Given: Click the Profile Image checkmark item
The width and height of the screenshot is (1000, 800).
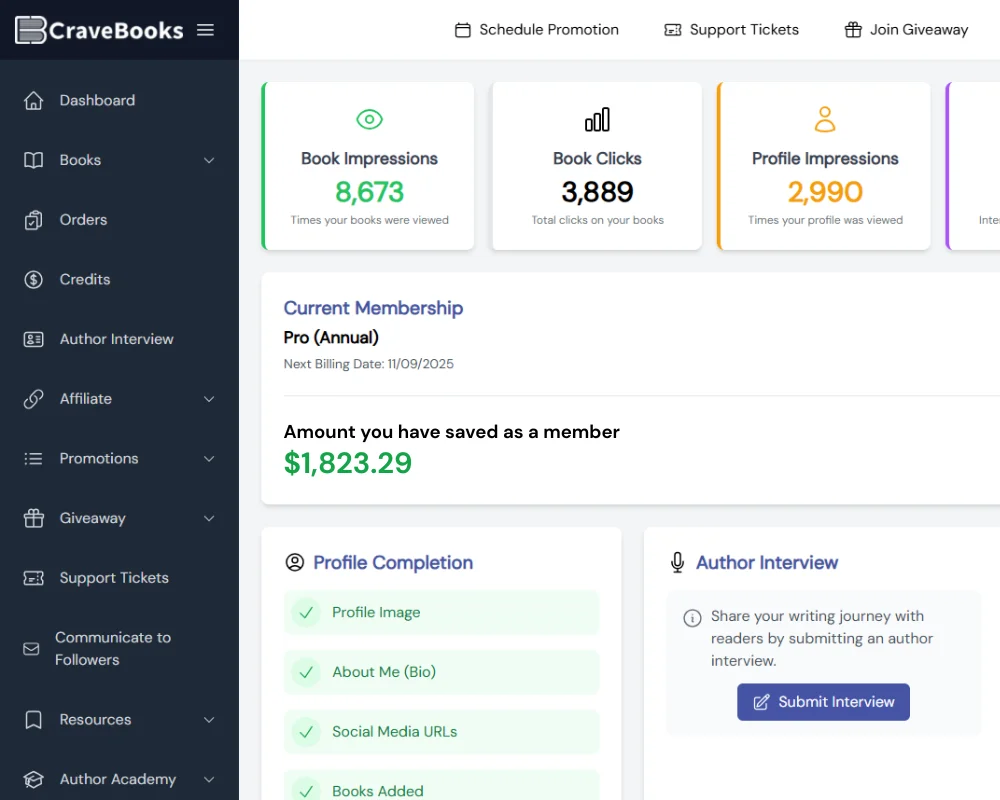Looking at the screenshot, I should click(307, 613).
